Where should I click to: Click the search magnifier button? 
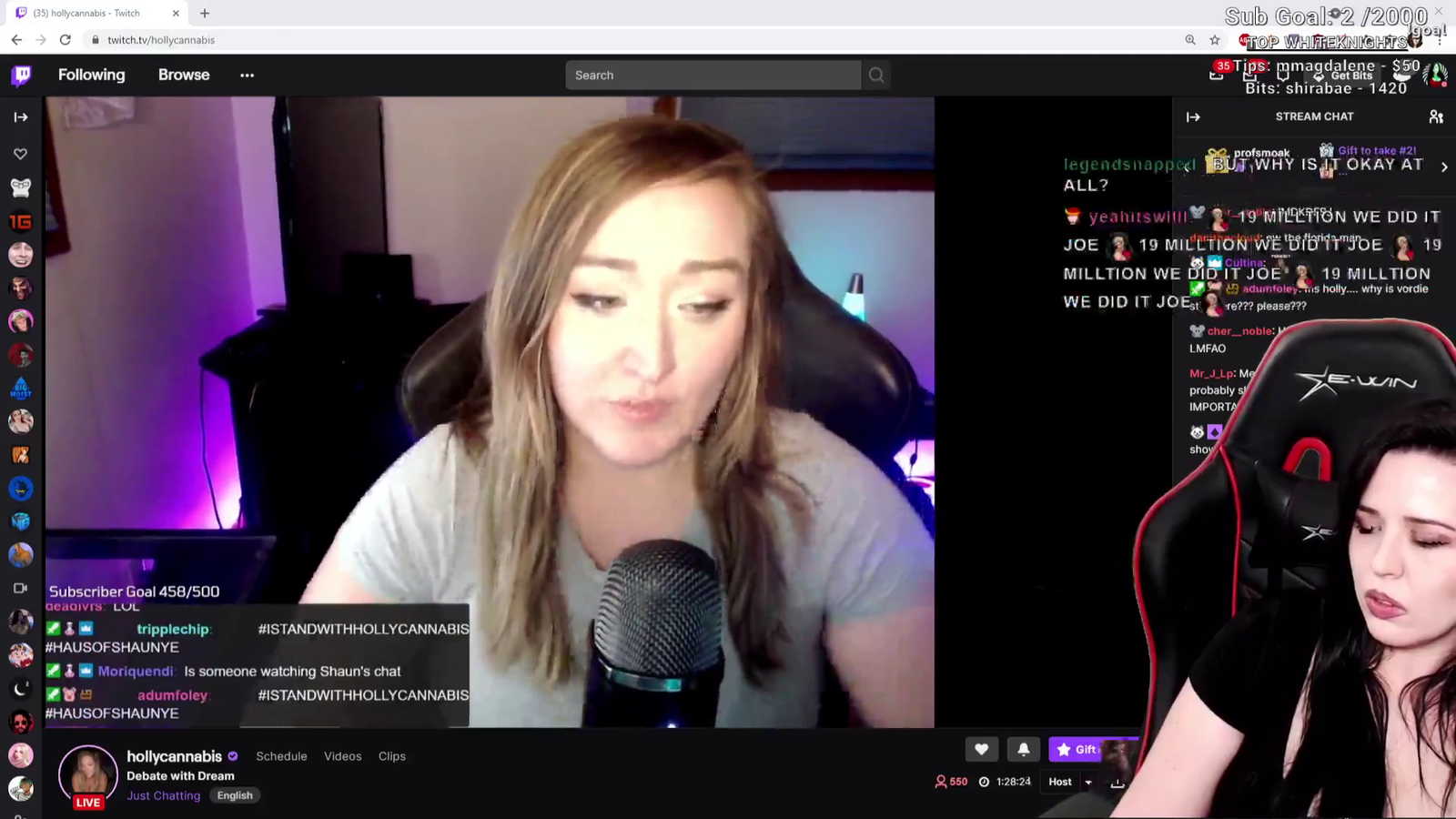coord(876,76)
